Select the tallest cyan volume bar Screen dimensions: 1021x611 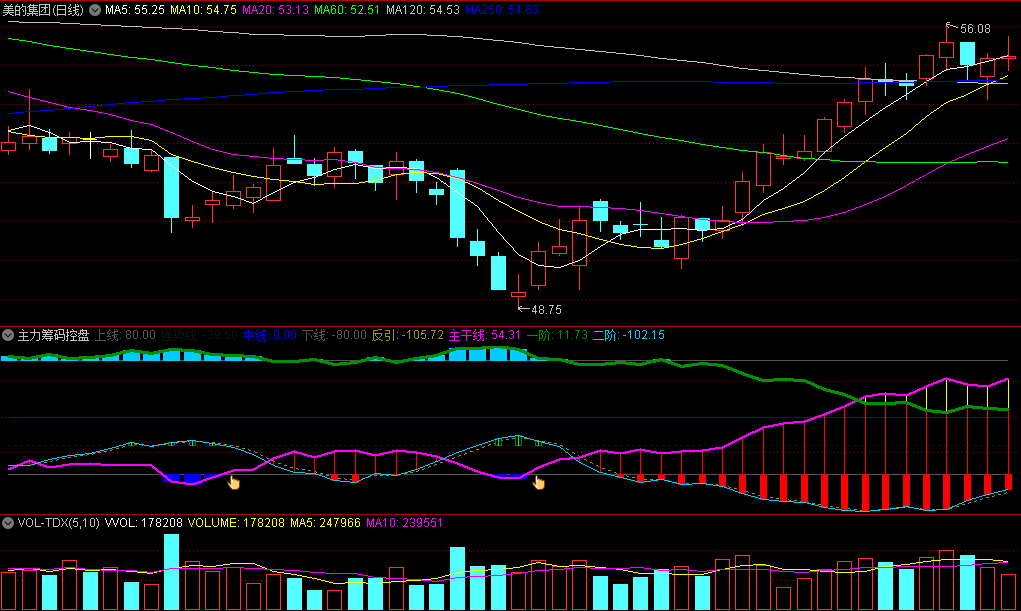click(171, 572)
